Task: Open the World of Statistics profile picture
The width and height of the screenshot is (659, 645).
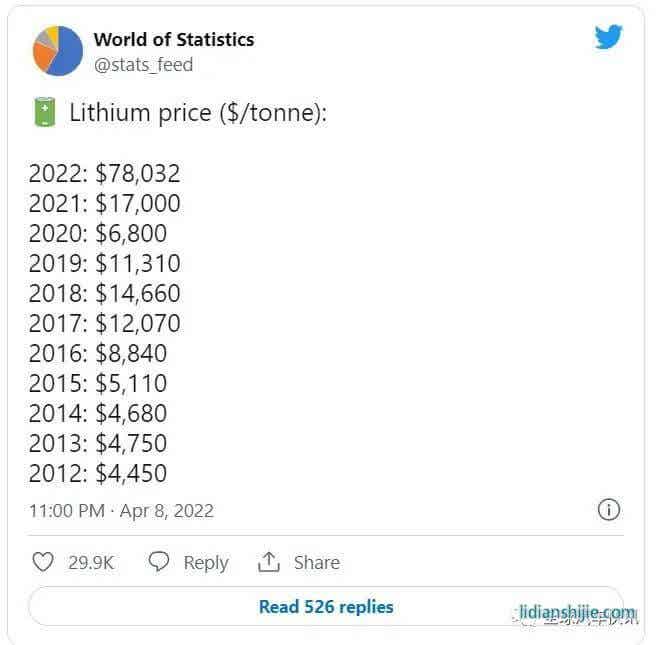Action: point(58,50)
